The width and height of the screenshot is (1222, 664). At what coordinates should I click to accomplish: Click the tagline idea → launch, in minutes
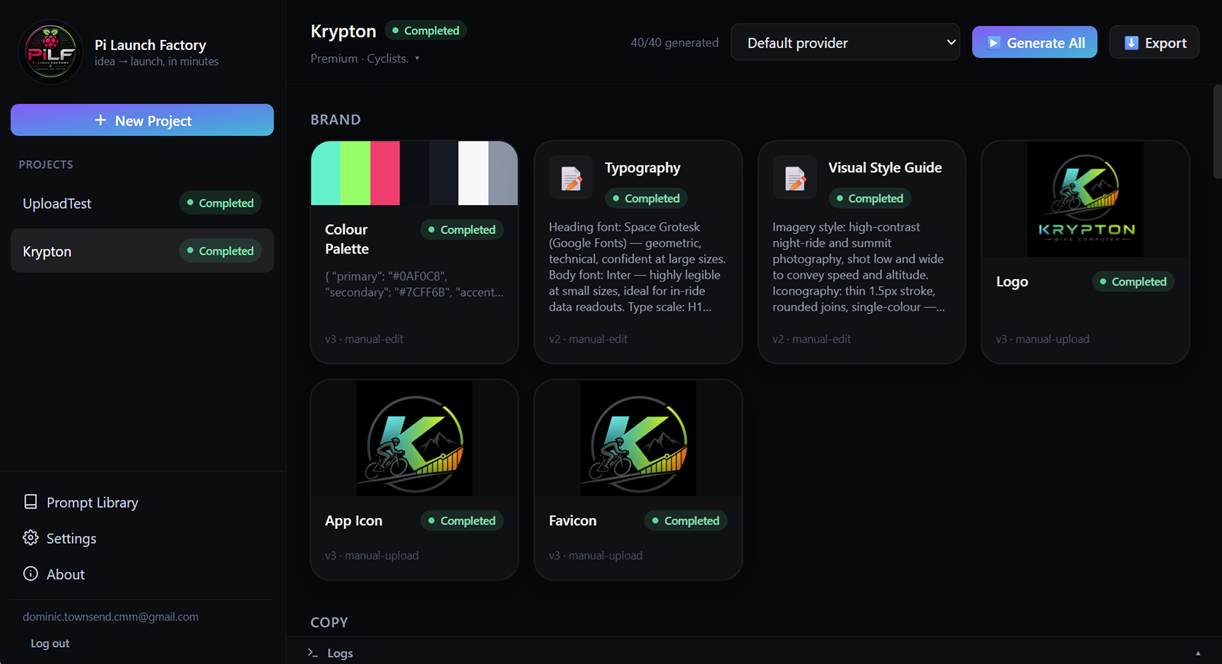pyautogui.click(x=156, y=62)
